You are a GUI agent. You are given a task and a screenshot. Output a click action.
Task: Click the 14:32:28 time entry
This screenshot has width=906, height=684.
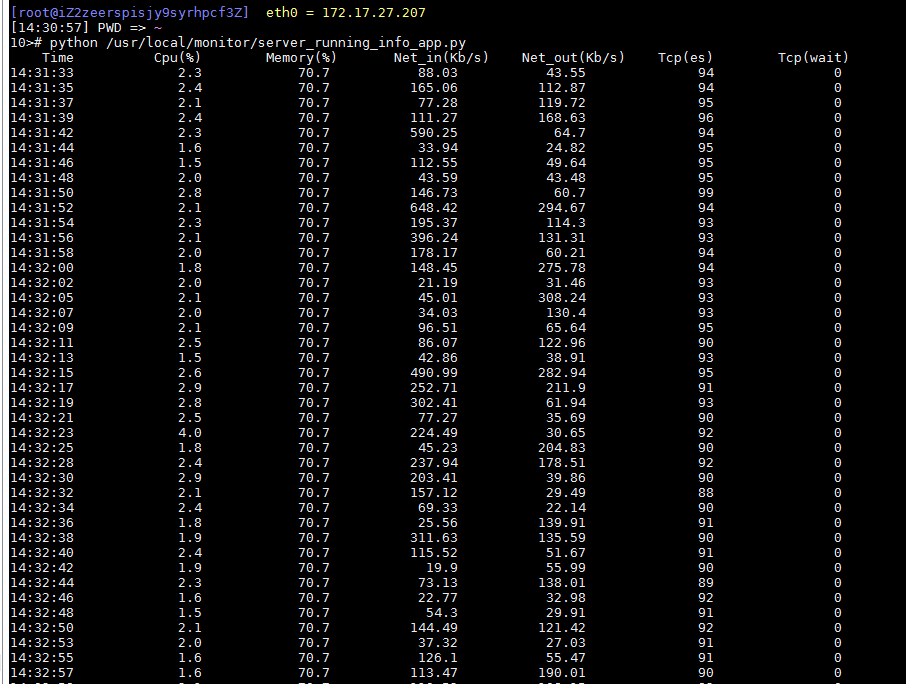click(x=42, y=463)
